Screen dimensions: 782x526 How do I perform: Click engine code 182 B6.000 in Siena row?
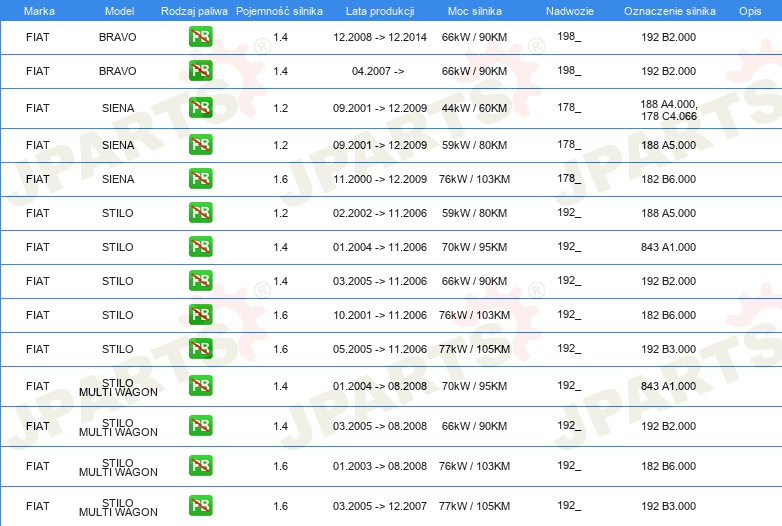click(x=669, y=179)
